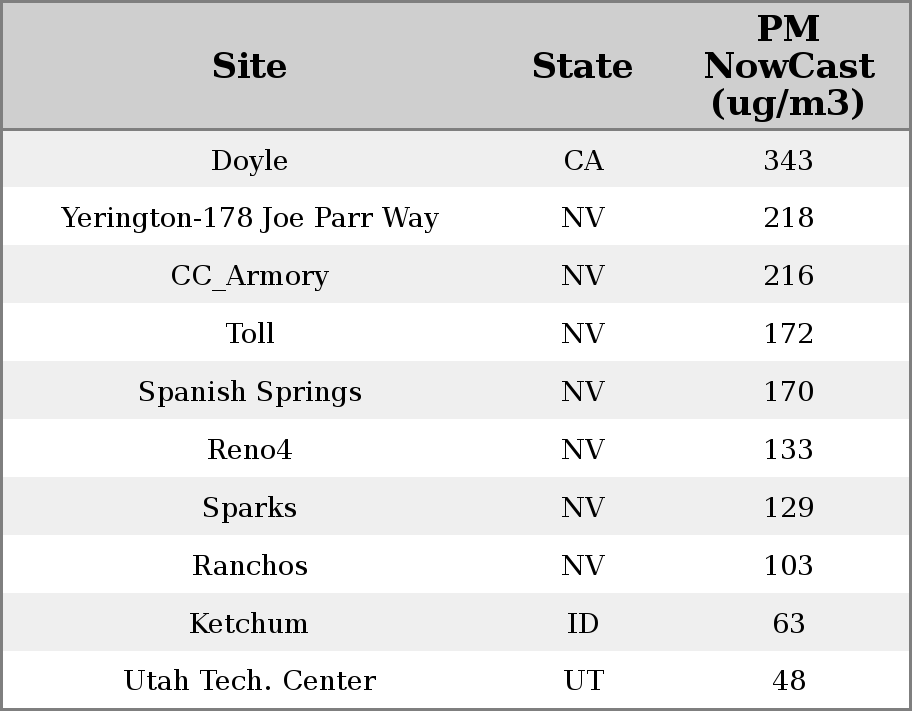Screen dimensions: 912x711
Task: Click the Site column header
Action: tap(250, 66)
